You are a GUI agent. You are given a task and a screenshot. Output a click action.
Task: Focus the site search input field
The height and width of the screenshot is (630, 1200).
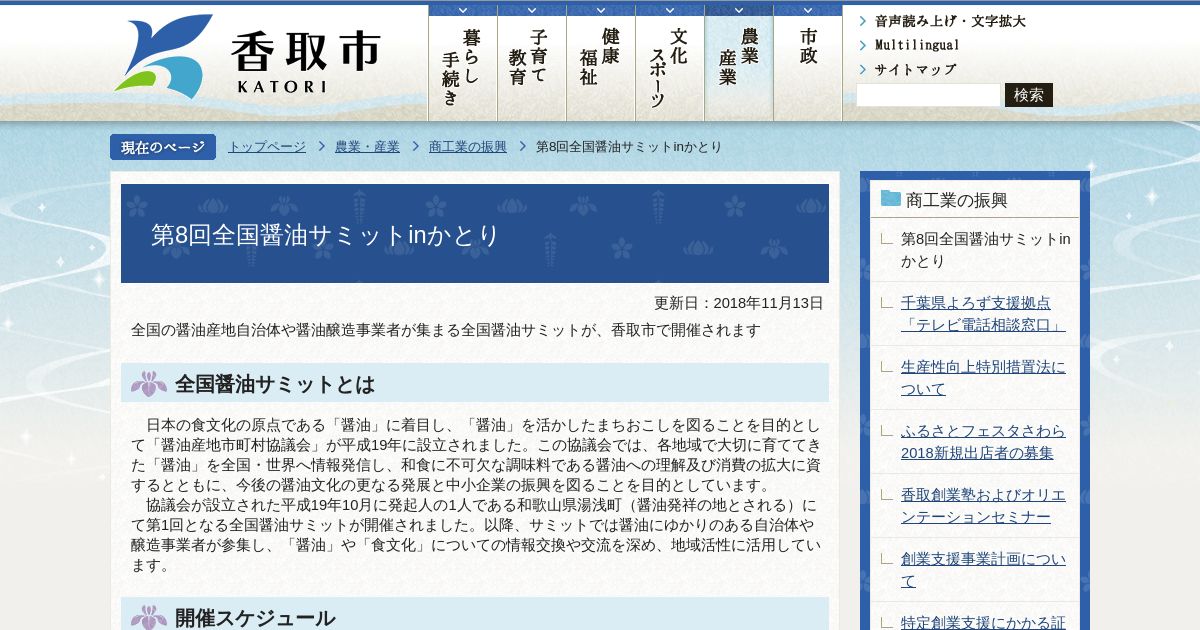point(928,95)
